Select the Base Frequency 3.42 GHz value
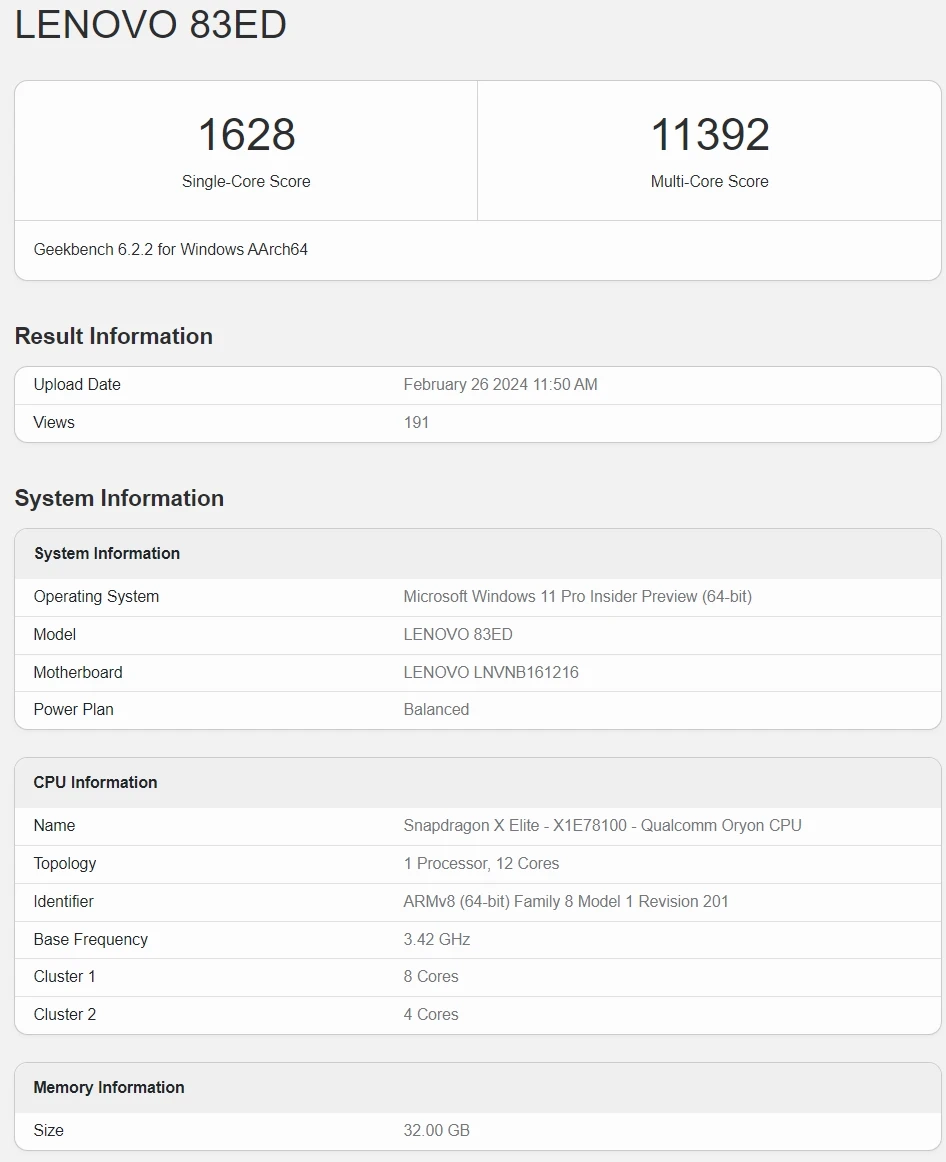 (437, 939)
